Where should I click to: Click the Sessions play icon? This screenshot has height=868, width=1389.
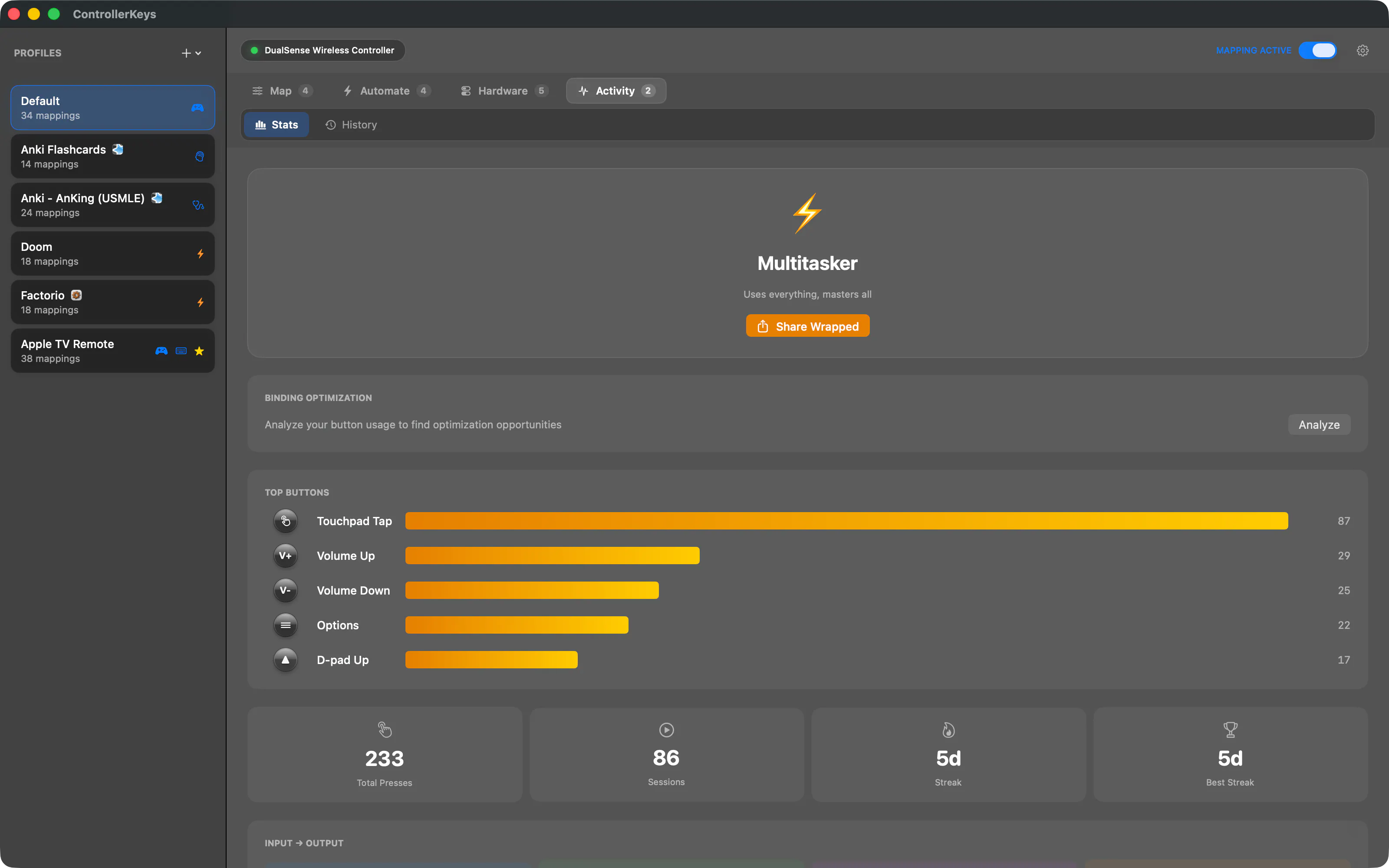(666, 730)
